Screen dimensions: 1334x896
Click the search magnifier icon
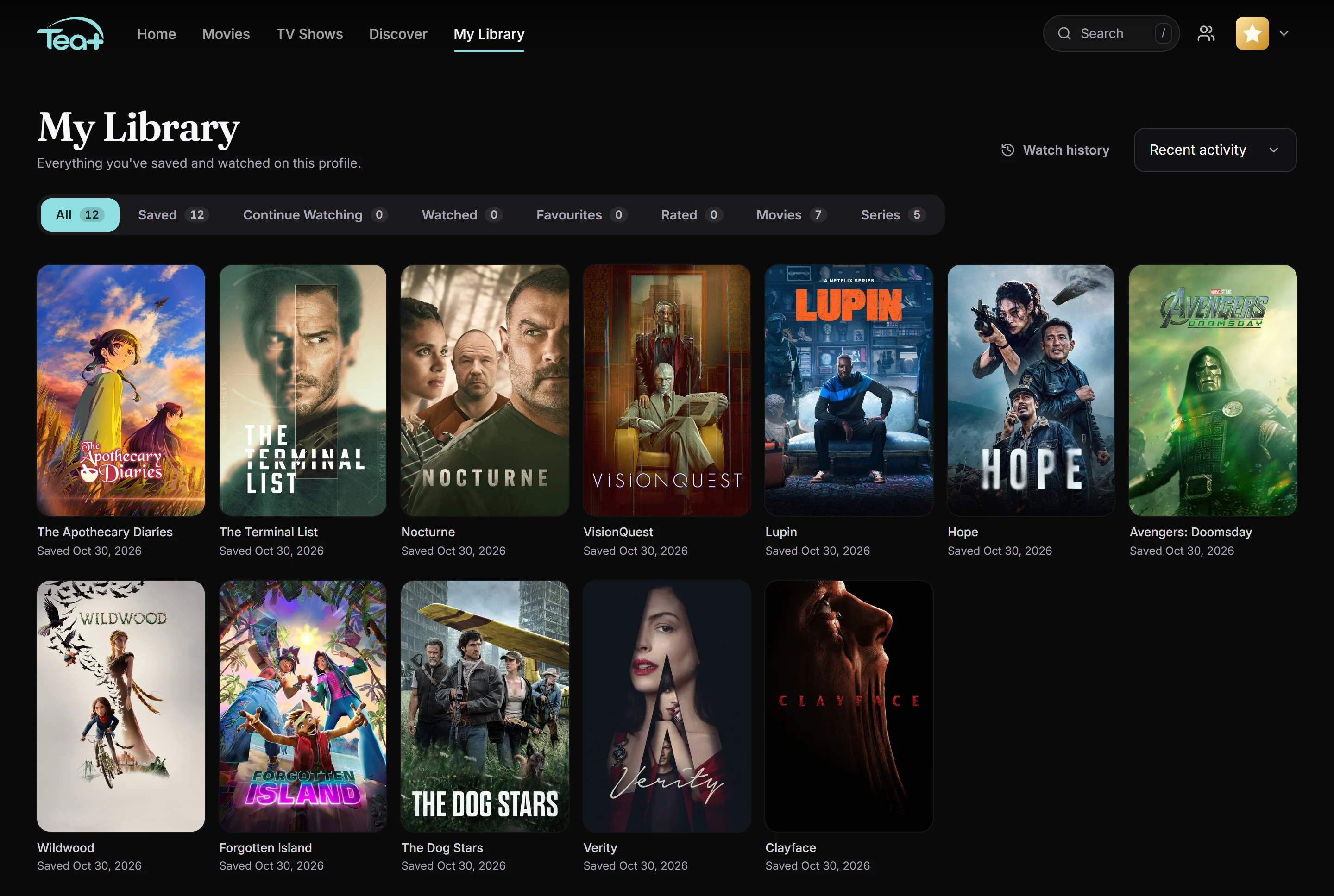pyautogui.click(x=1064, y=34)
